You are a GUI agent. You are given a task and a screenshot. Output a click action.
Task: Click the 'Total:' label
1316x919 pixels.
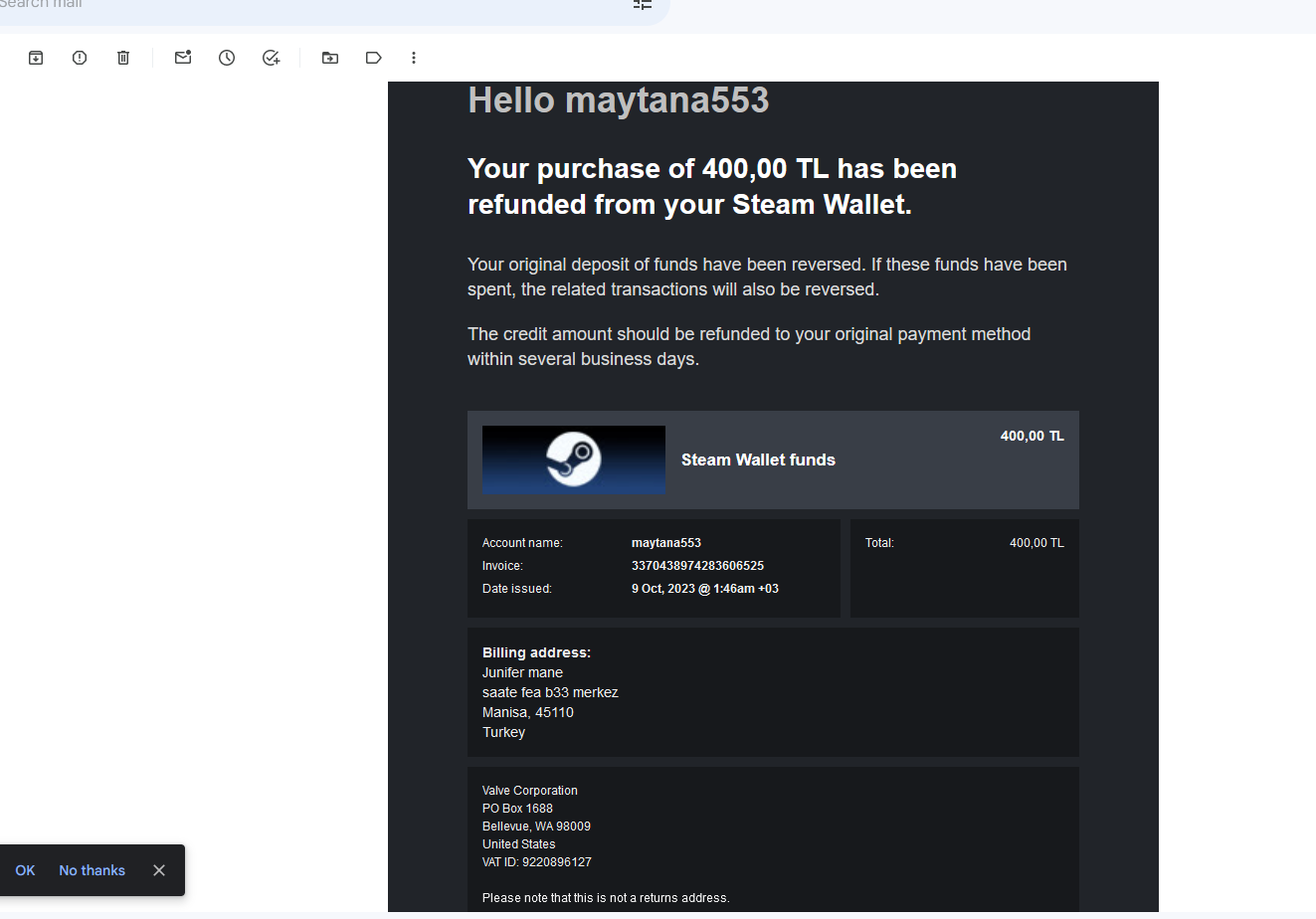point(879,543)
